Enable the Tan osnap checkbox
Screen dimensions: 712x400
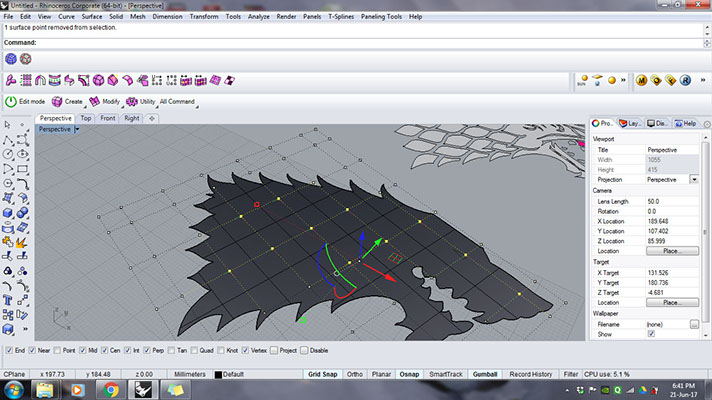[x=172, y=351]
